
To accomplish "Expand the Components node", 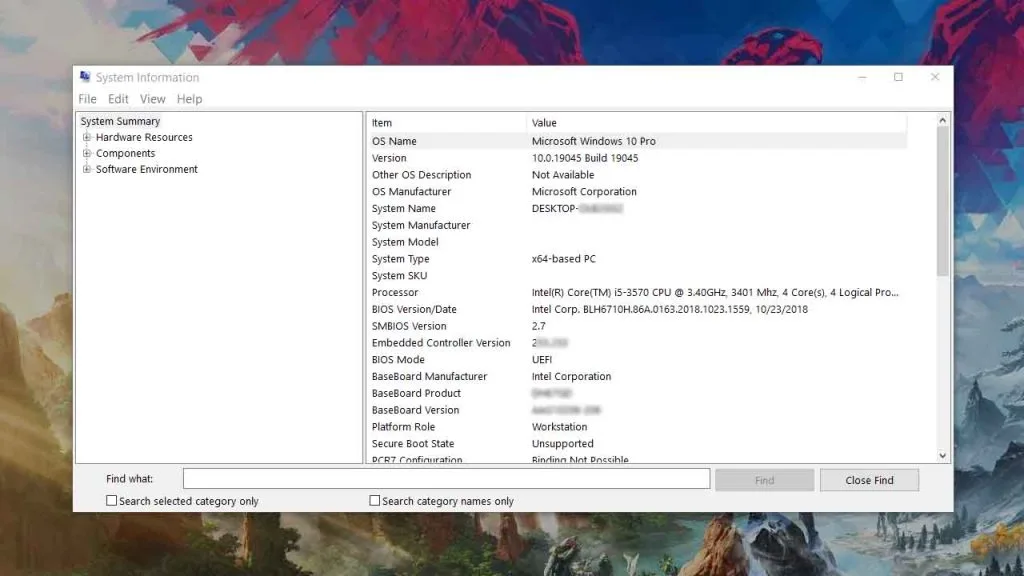I will (86, 153).
